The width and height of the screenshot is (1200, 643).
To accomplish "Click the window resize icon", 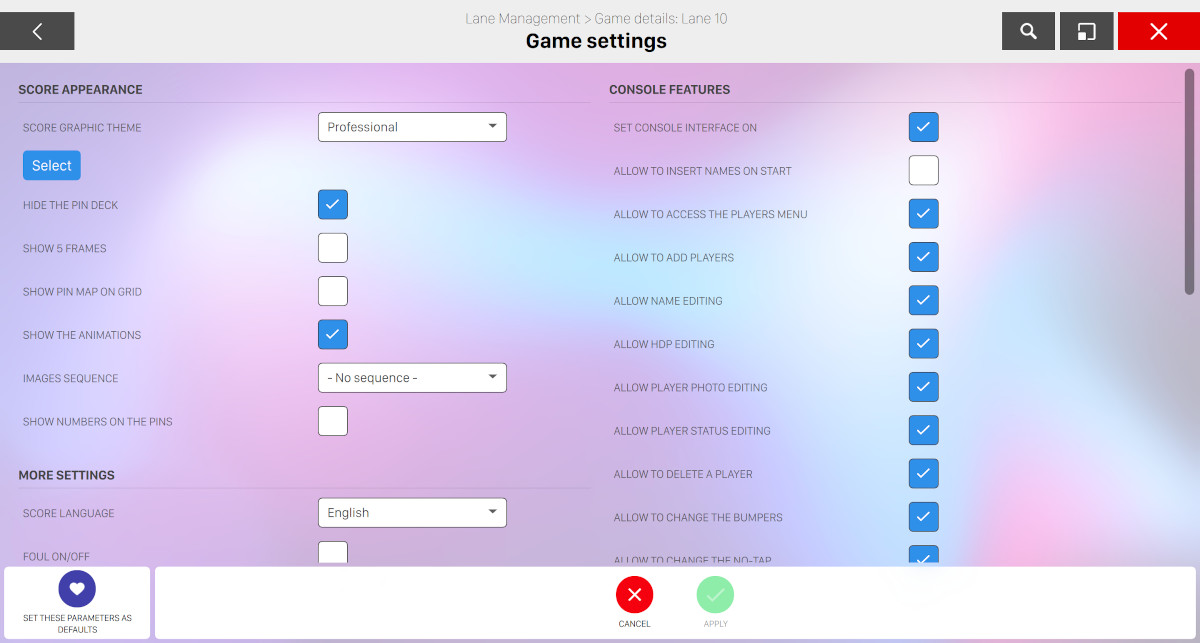I will coord(1086,31).
